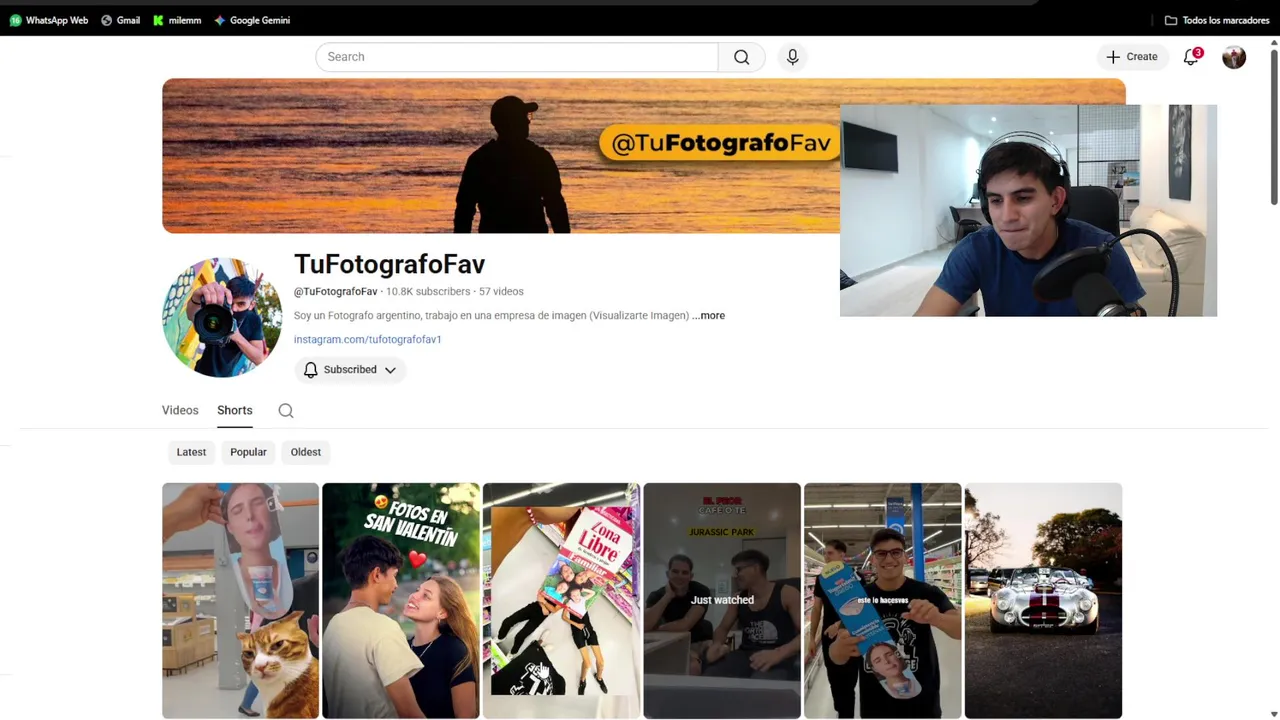
Task: Open the white sports car short
Action: coord(1043,600)
